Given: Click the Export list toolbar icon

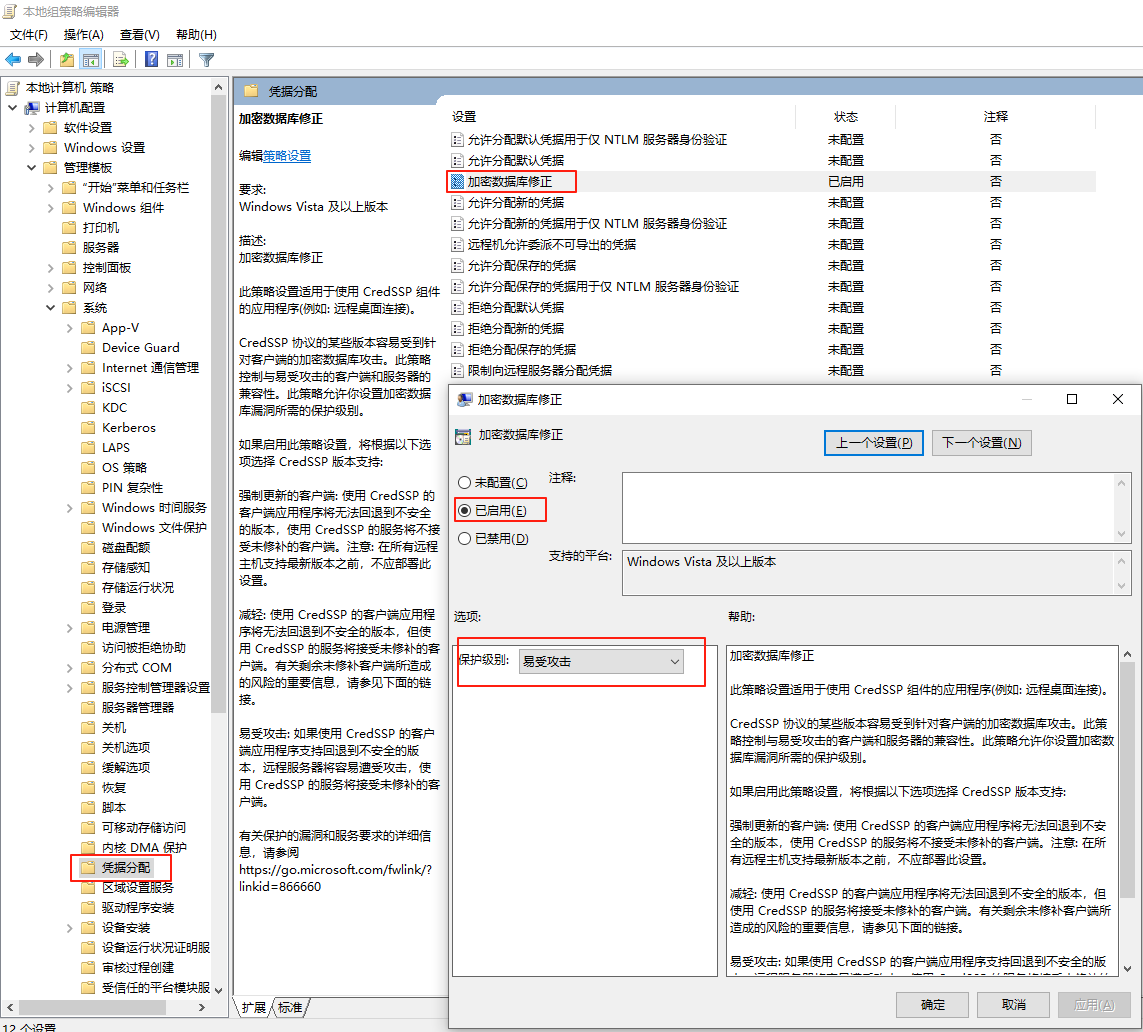Looking at the screenshot, I should (x=120, y=59).
